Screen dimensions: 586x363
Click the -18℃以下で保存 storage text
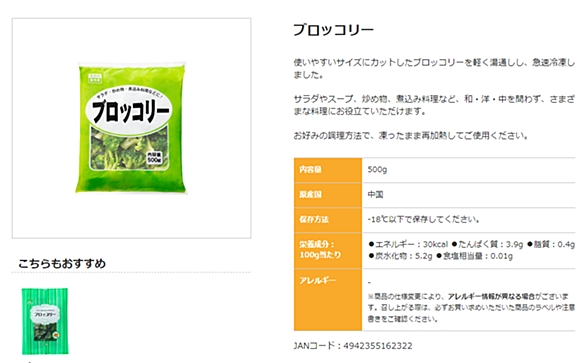pyautogui.click(x=424, y=219)
